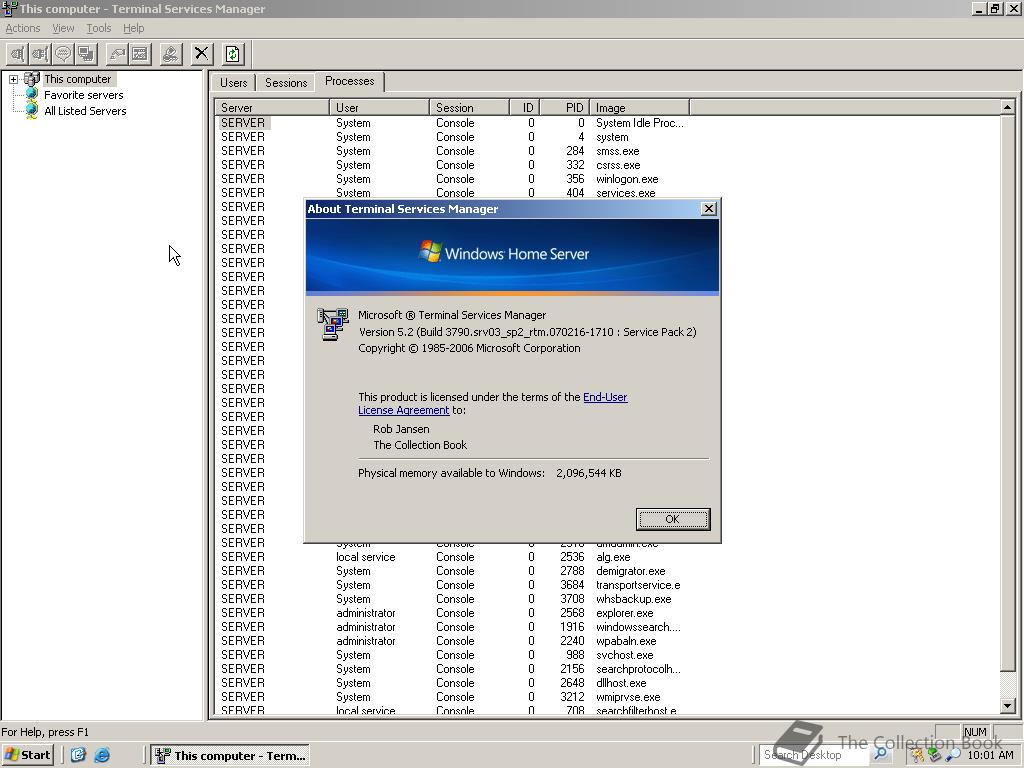Expand the This computer tree node
The image size is (1024, 768).
click(13, 79)
